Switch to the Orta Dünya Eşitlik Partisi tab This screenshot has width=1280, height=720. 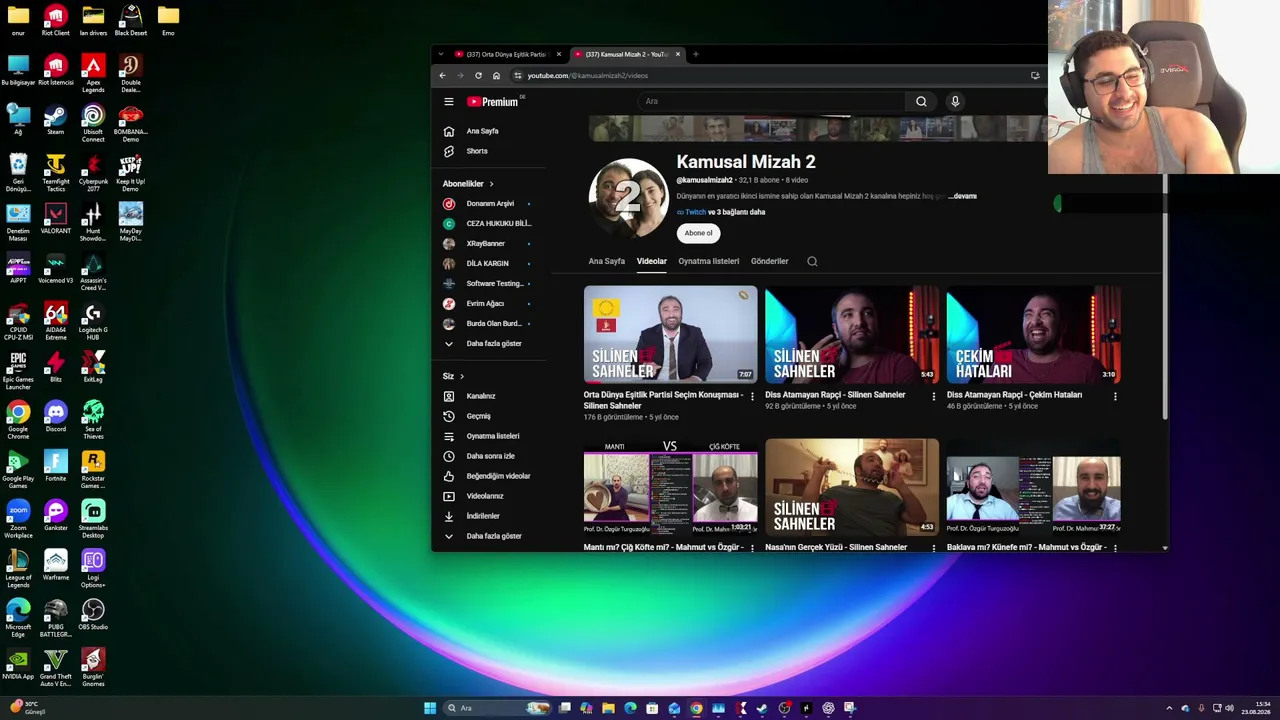(507, 54)
